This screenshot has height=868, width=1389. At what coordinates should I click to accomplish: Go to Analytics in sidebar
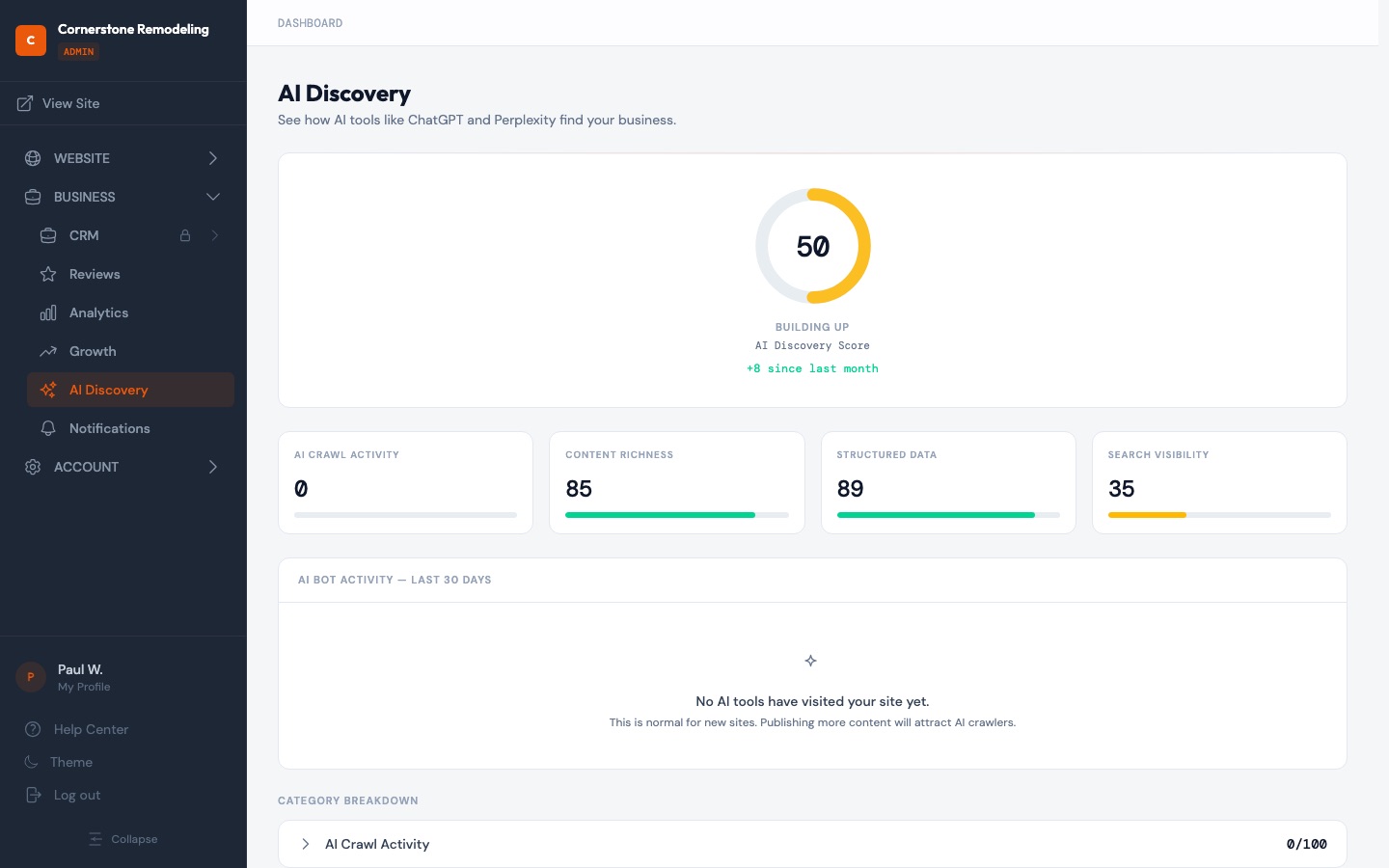point(130,312)
